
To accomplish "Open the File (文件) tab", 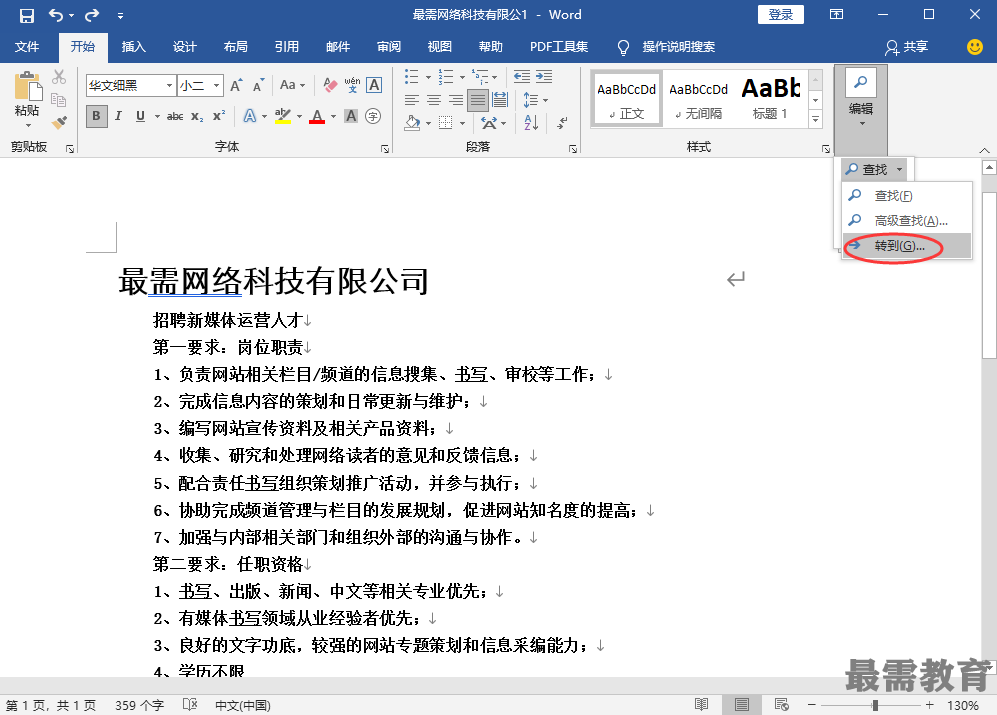I will (x=27, y=46).
